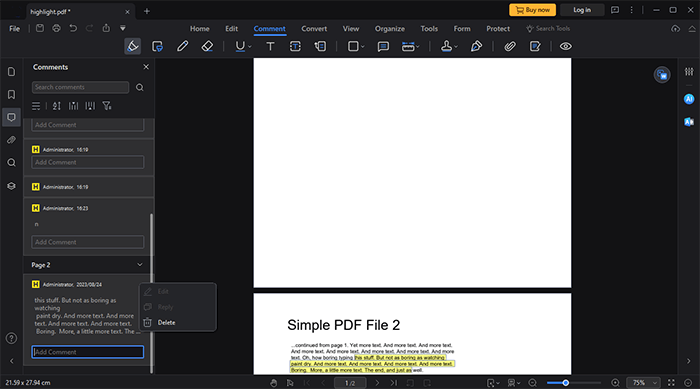
Task: Click the search magnifier beside Search comments
Action: coord(140,88)
